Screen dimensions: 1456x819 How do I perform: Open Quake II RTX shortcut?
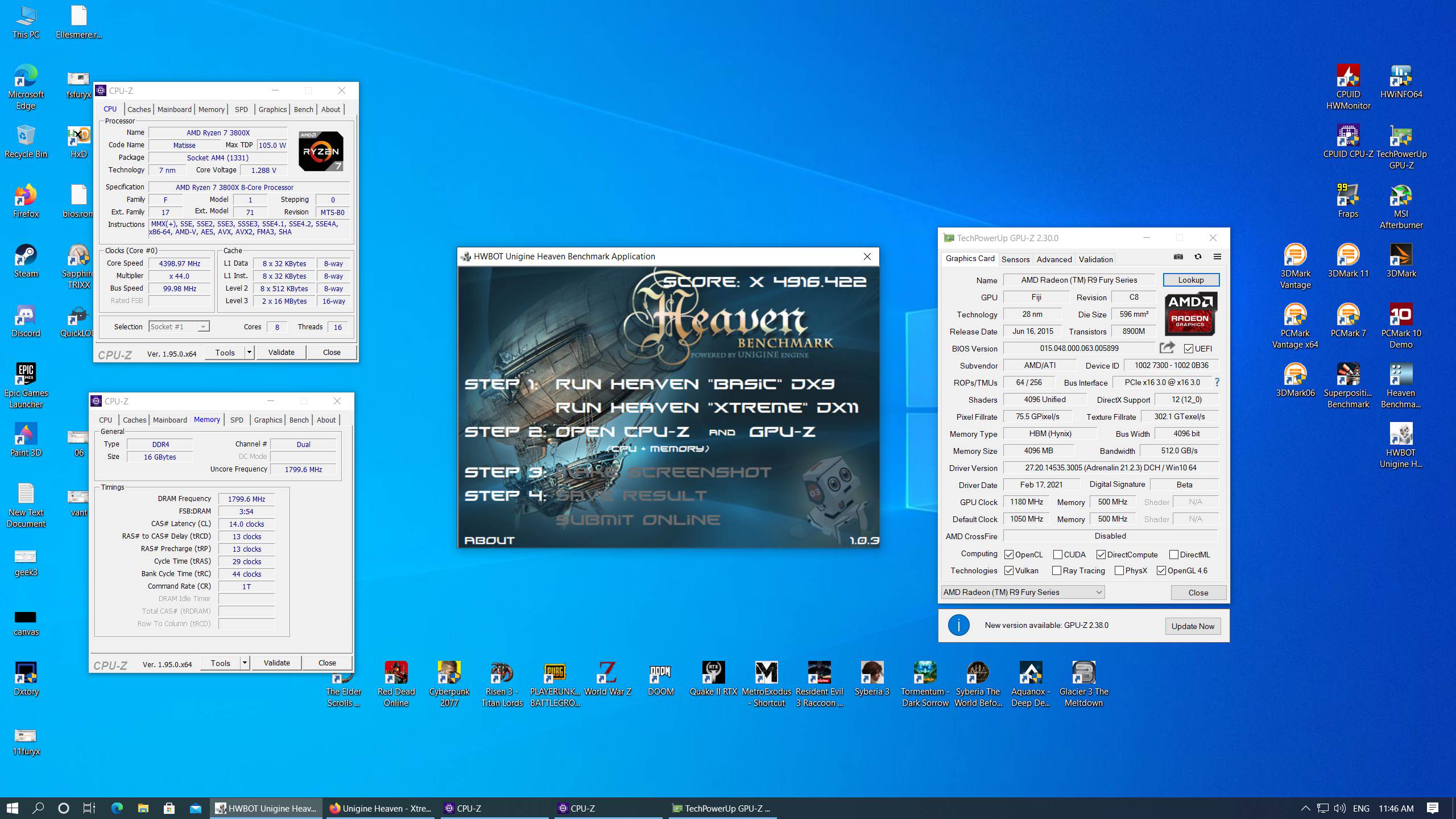click(x=713, y=680)
